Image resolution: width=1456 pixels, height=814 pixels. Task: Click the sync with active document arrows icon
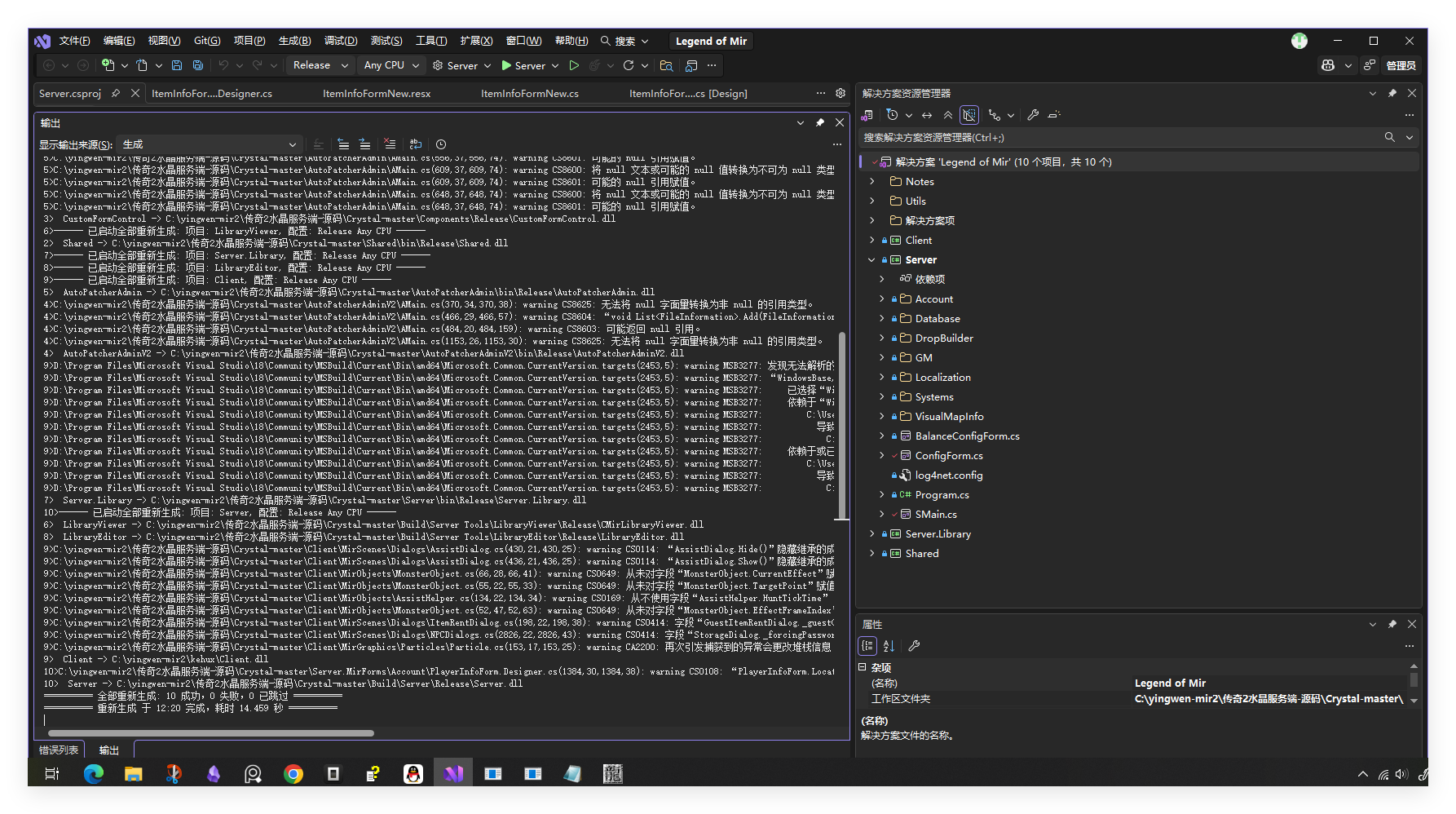tap(927, 115)
